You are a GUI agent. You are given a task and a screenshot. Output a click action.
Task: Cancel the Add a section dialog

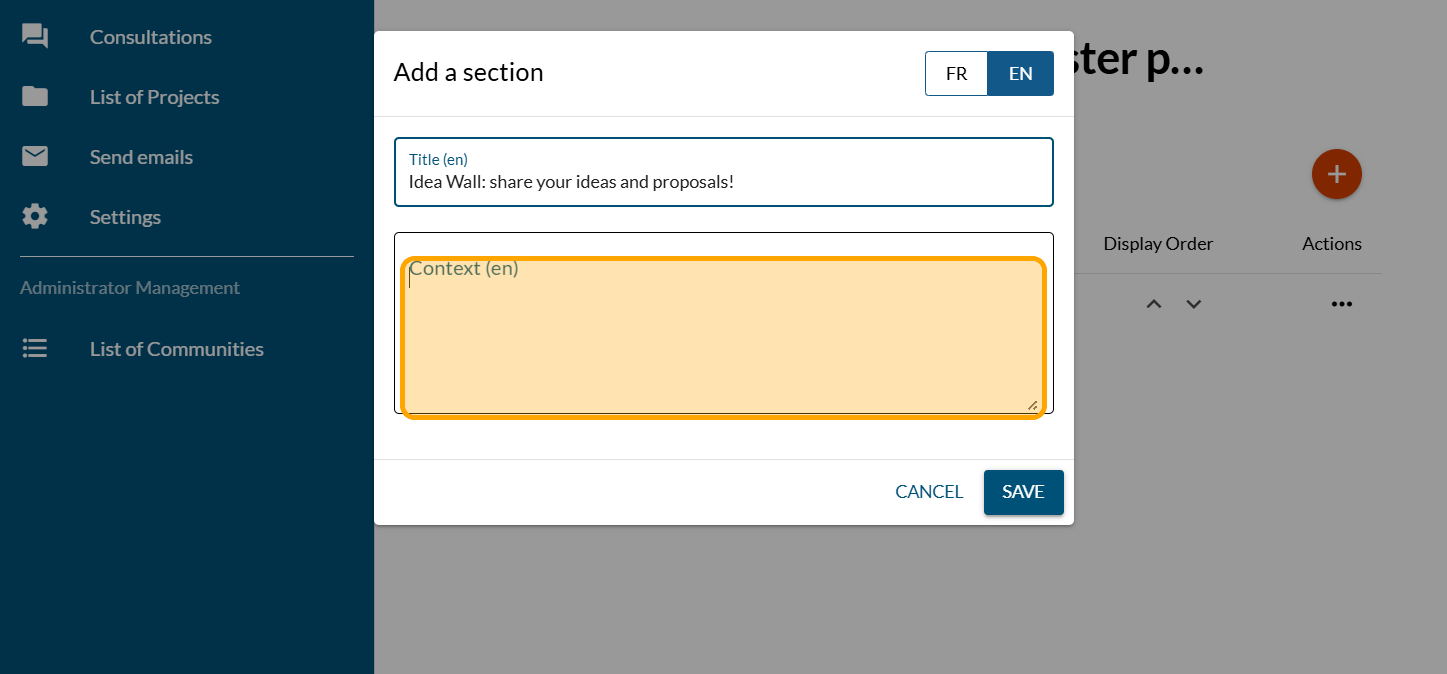pos(928,492)
